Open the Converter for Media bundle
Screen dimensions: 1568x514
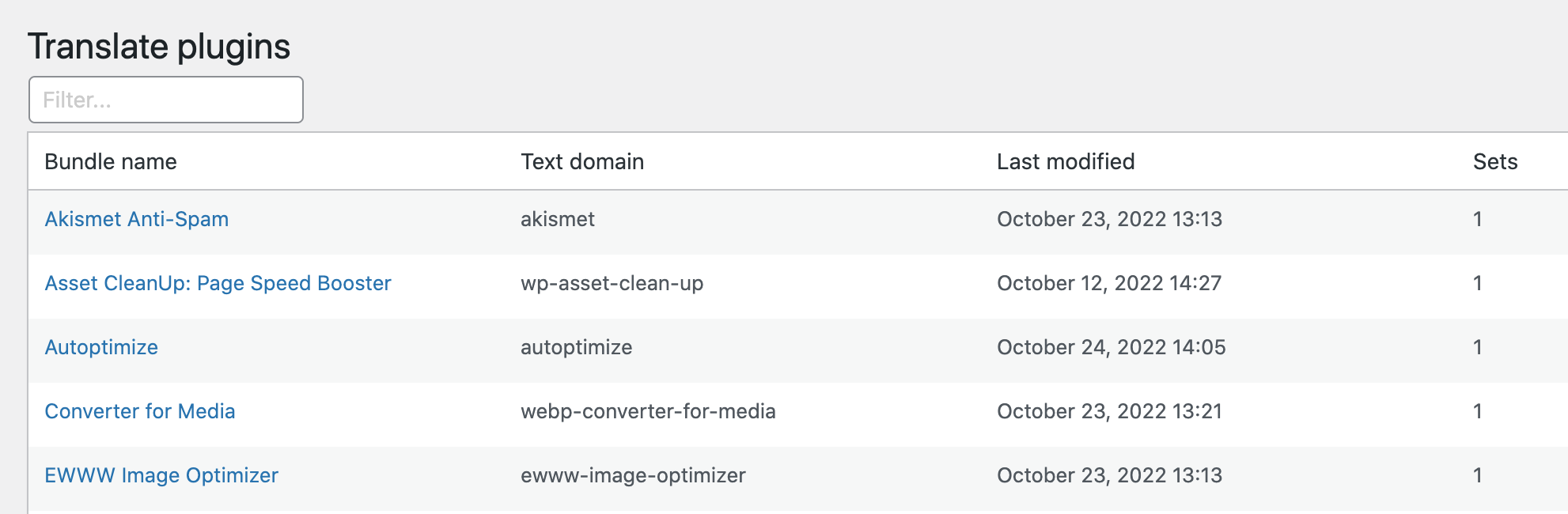140,411
